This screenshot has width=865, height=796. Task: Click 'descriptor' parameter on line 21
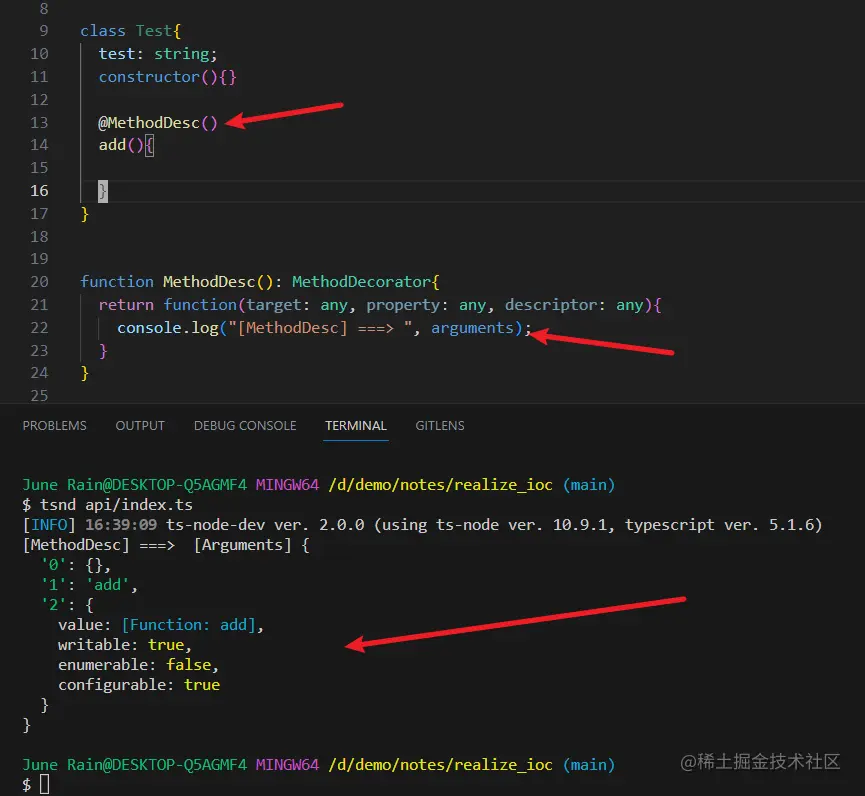(551, 305)
